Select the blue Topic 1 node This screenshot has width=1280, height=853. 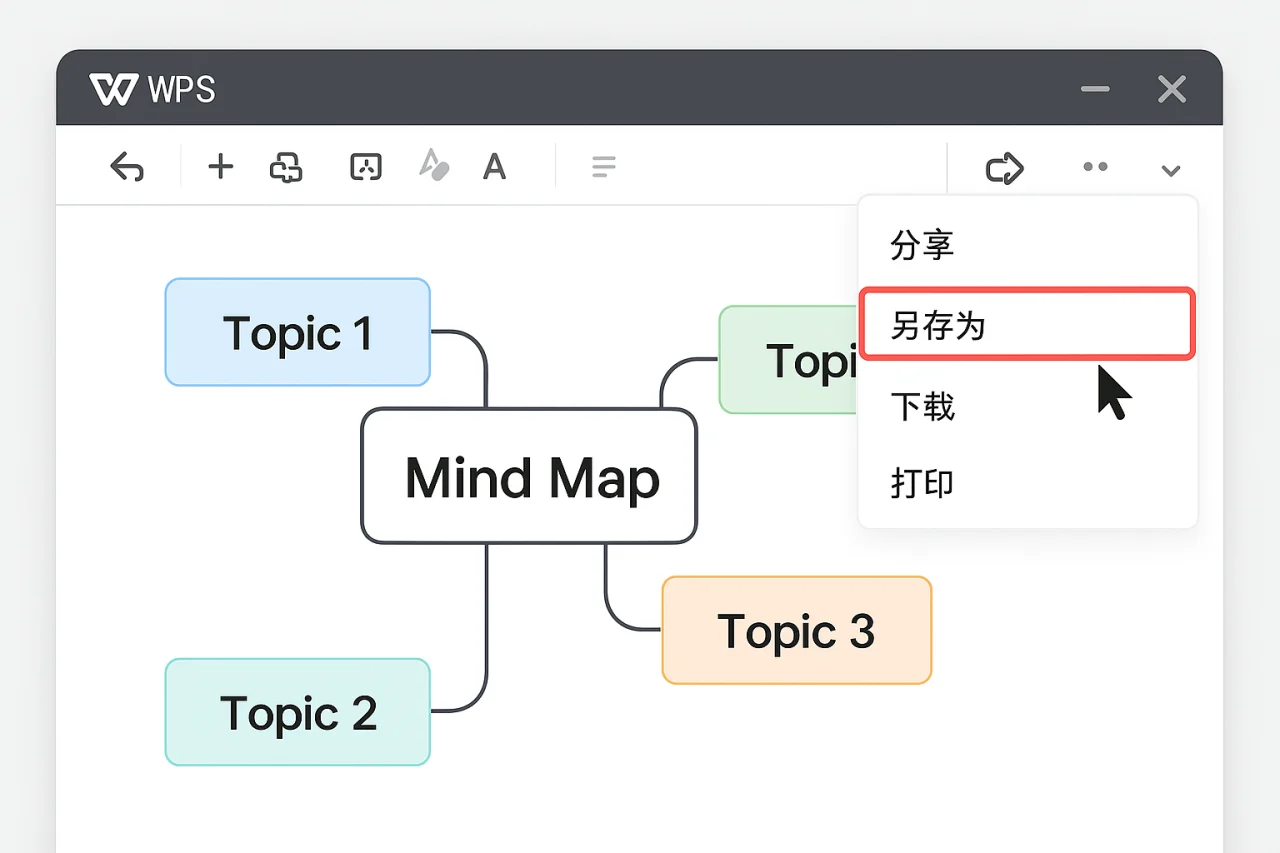click(297, 332)
